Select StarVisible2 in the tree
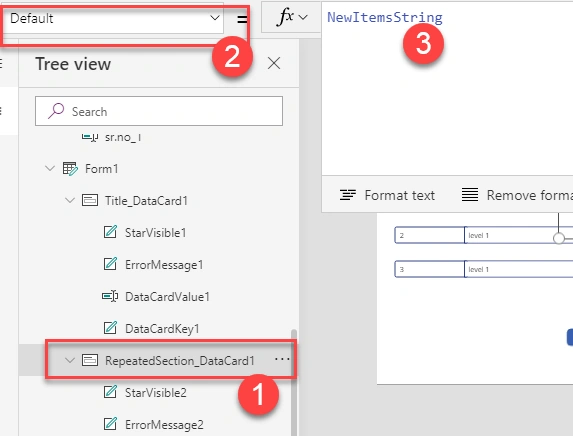The height and width of the screenshot is (436, 573). pos(156,393)
